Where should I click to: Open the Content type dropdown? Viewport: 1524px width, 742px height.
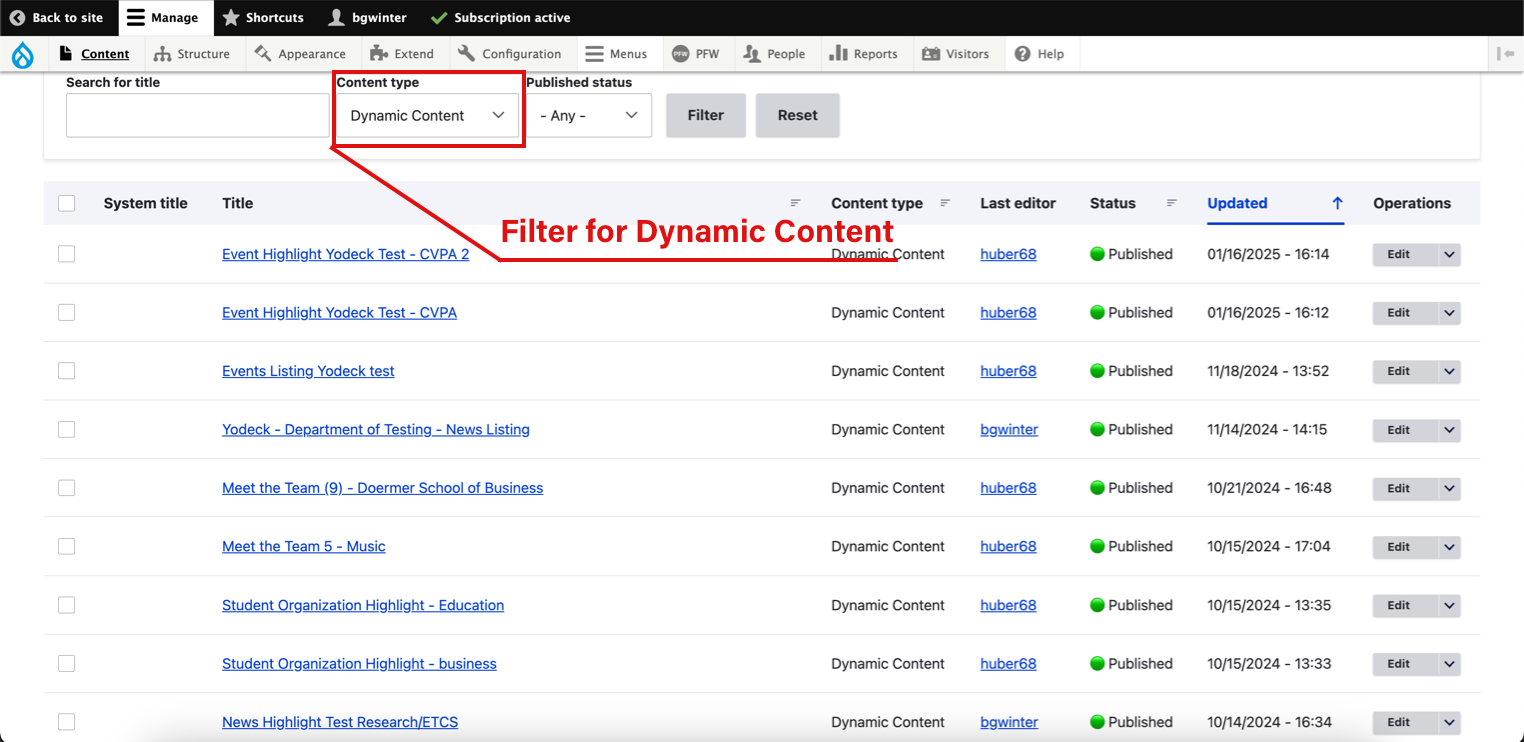tap(427, 116)
